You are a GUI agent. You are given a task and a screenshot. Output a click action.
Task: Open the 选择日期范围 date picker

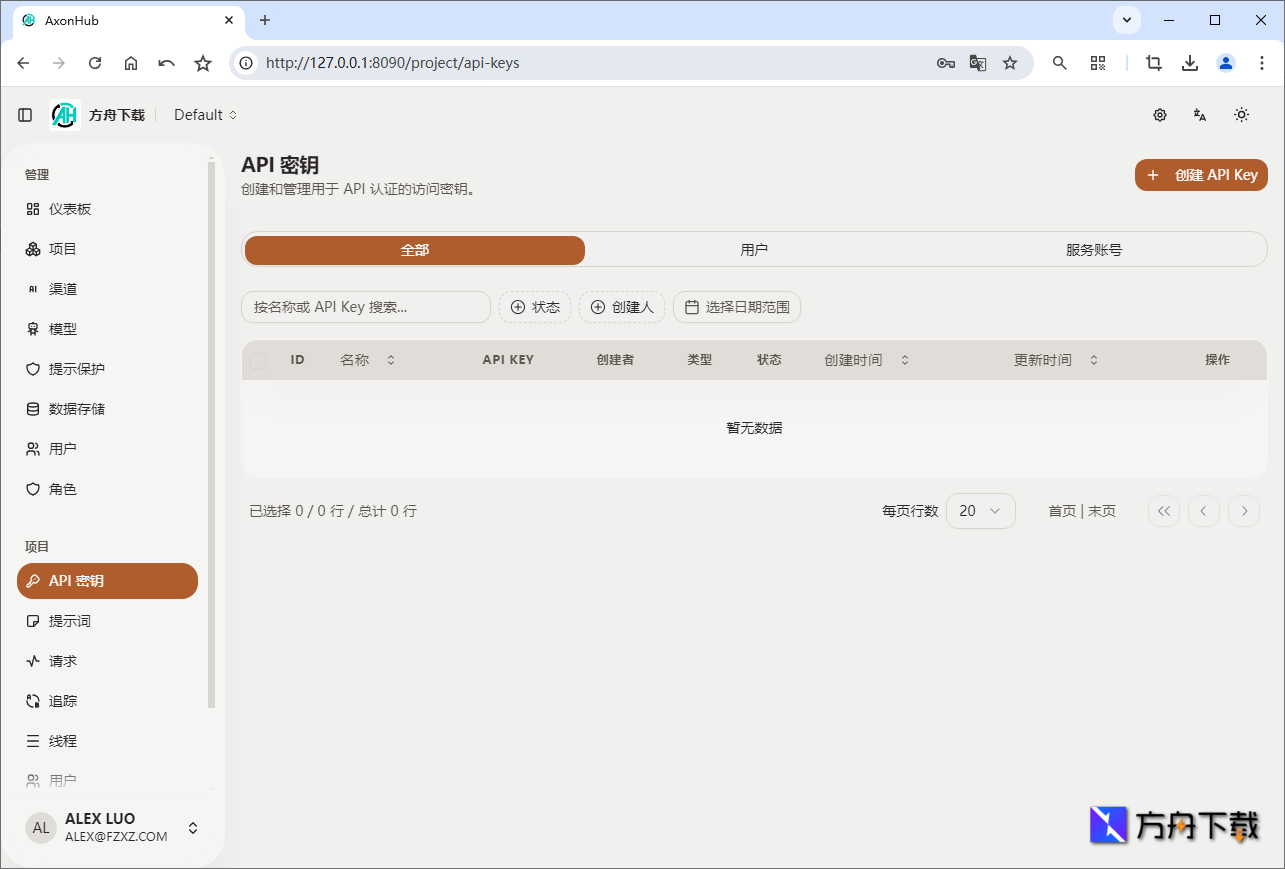[x=737, y=307]
